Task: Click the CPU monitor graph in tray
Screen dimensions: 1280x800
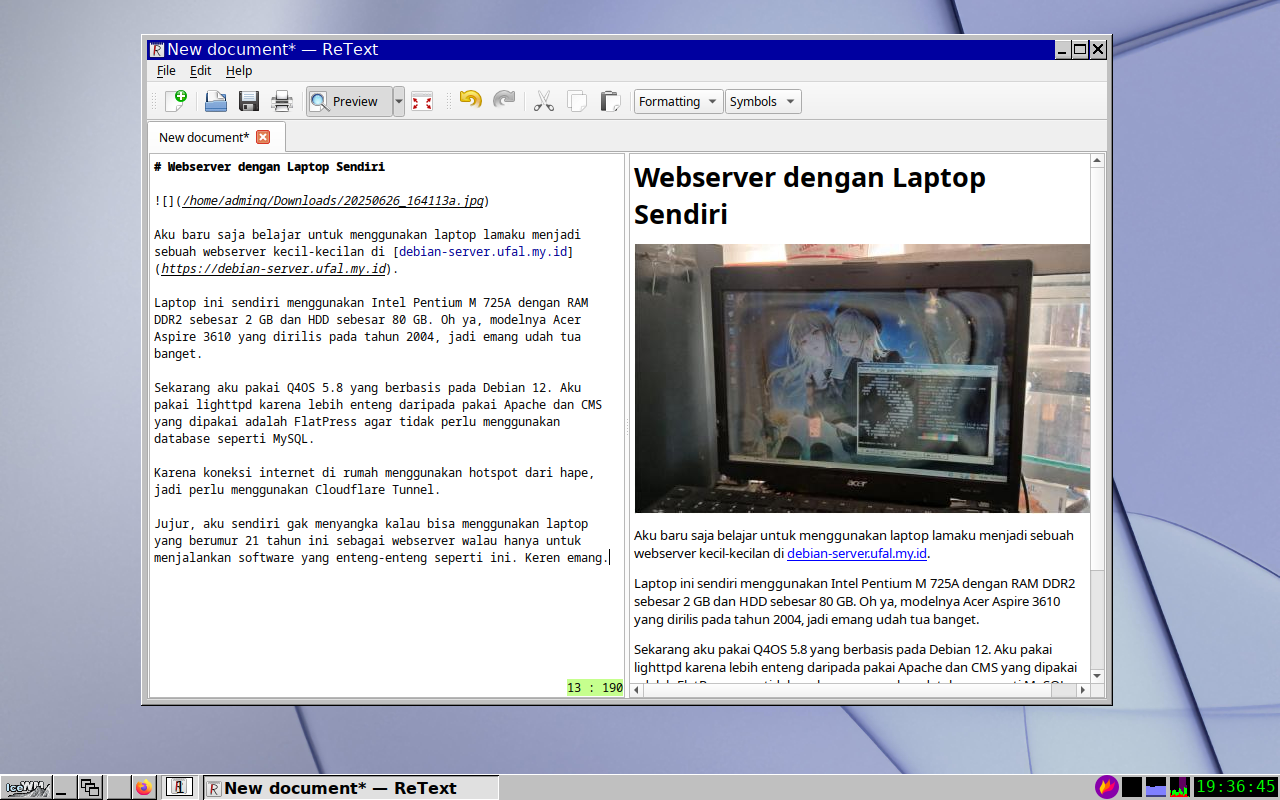Action: [1180, 787]
